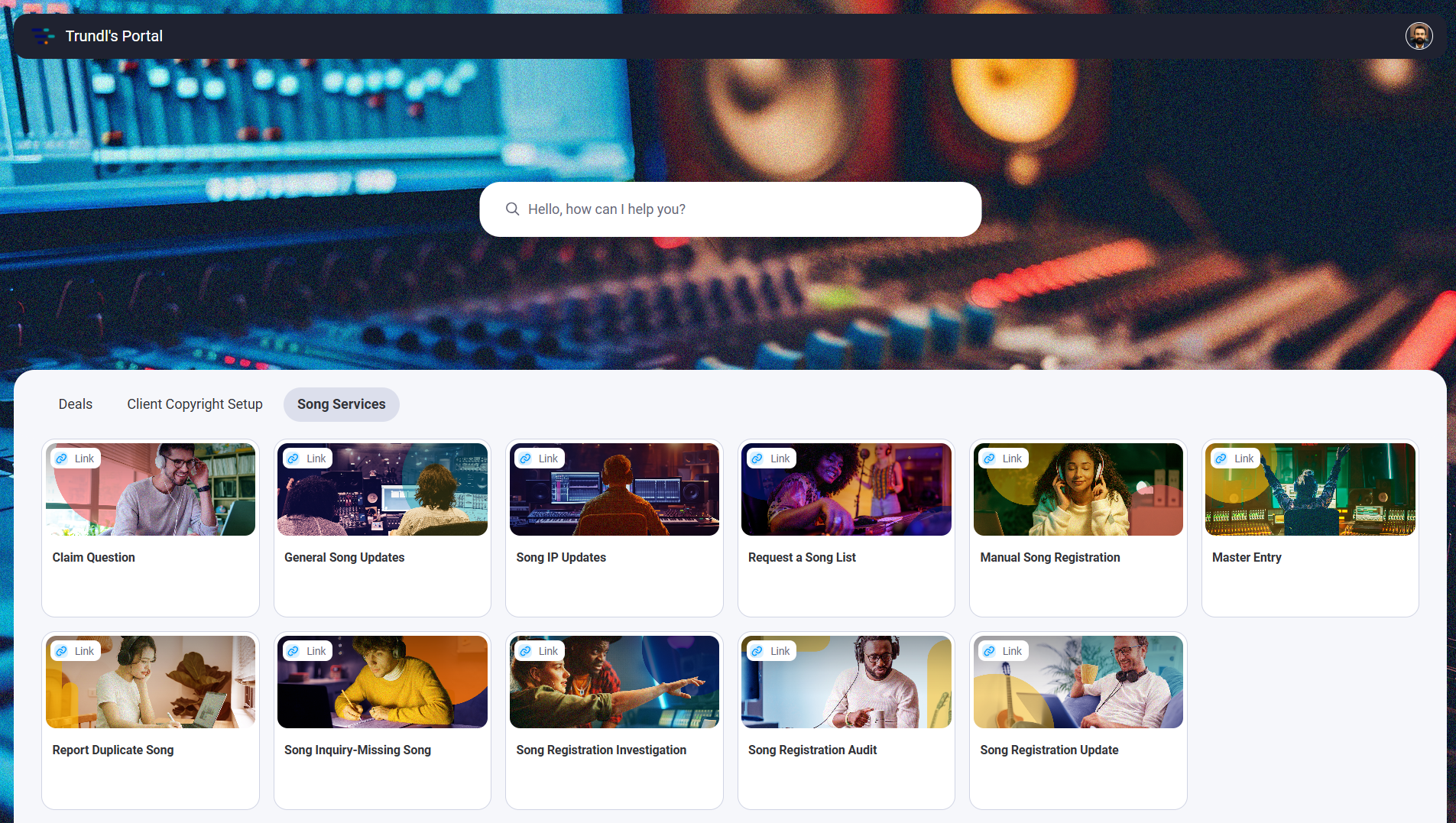This screenshot has height=823, width=1456.
Task: Click the Trundl logo icon
Action: point(44,36)
